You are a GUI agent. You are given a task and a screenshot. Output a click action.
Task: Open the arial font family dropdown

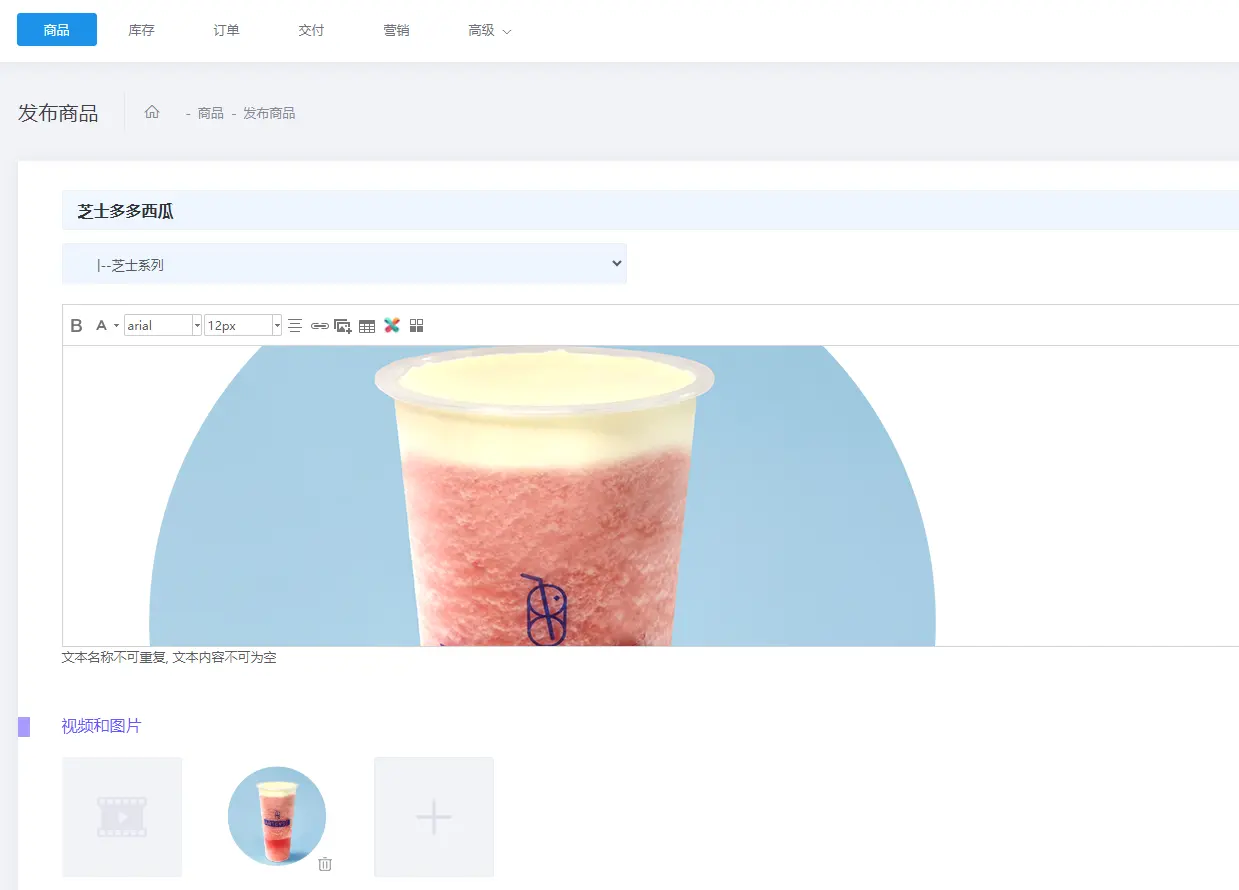163,326
